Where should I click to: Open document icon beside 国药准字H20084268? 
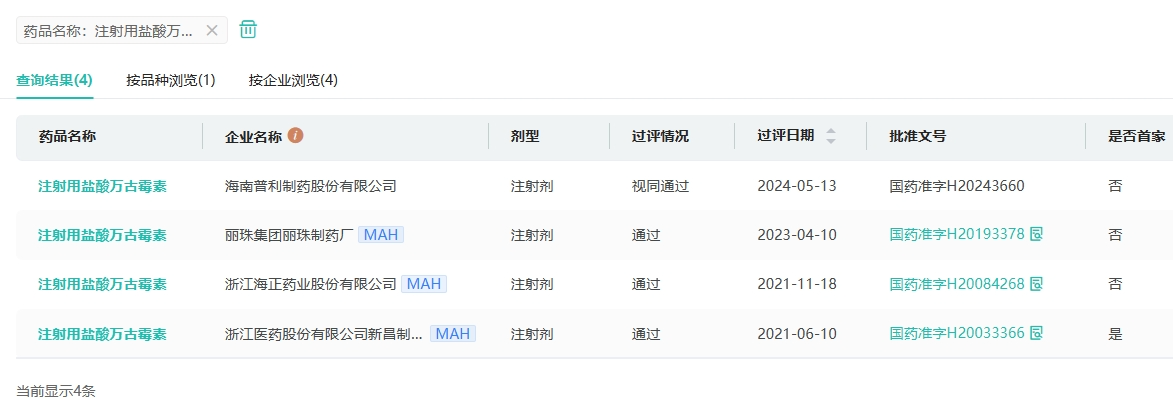pyautogui.click(x=1036, y=284)
